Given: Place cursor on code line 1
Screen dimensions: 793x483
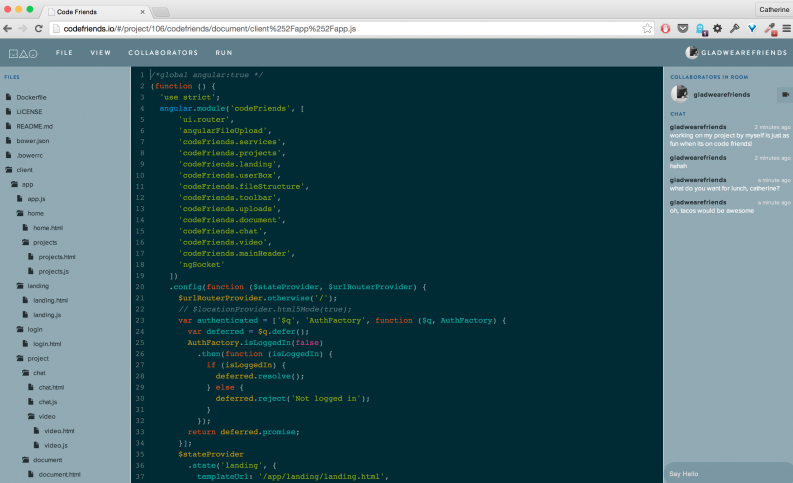Looking at the screenshot, I should point(206,75).
